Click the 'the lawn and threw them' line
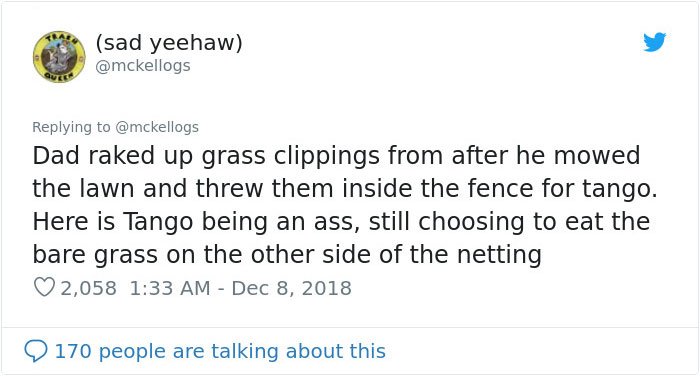This screenshot has height=376, width=700. click(x=345, y=188)
